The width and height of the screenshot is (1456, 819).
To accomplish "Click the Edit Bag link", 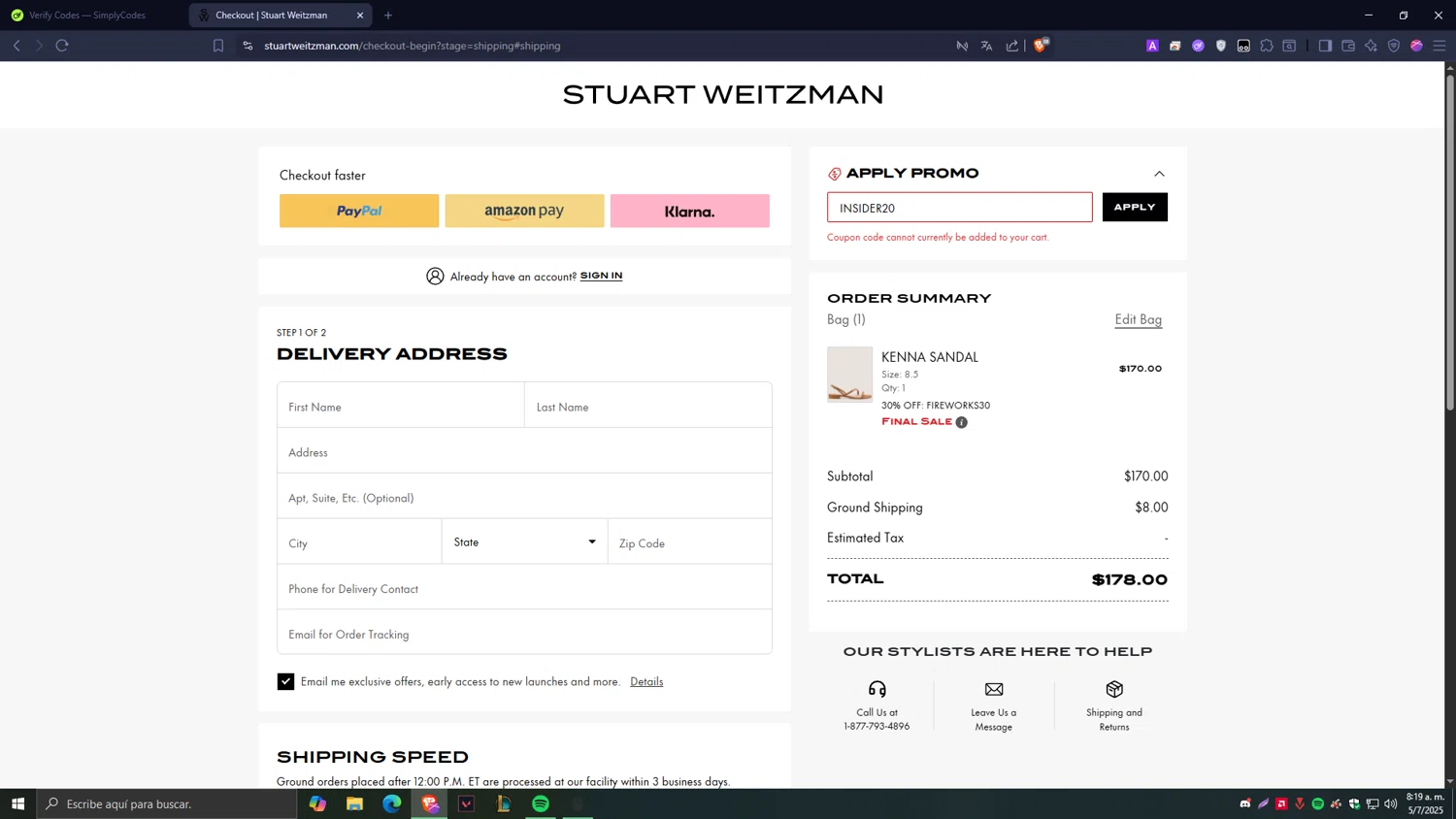I will click(1138, 319).
